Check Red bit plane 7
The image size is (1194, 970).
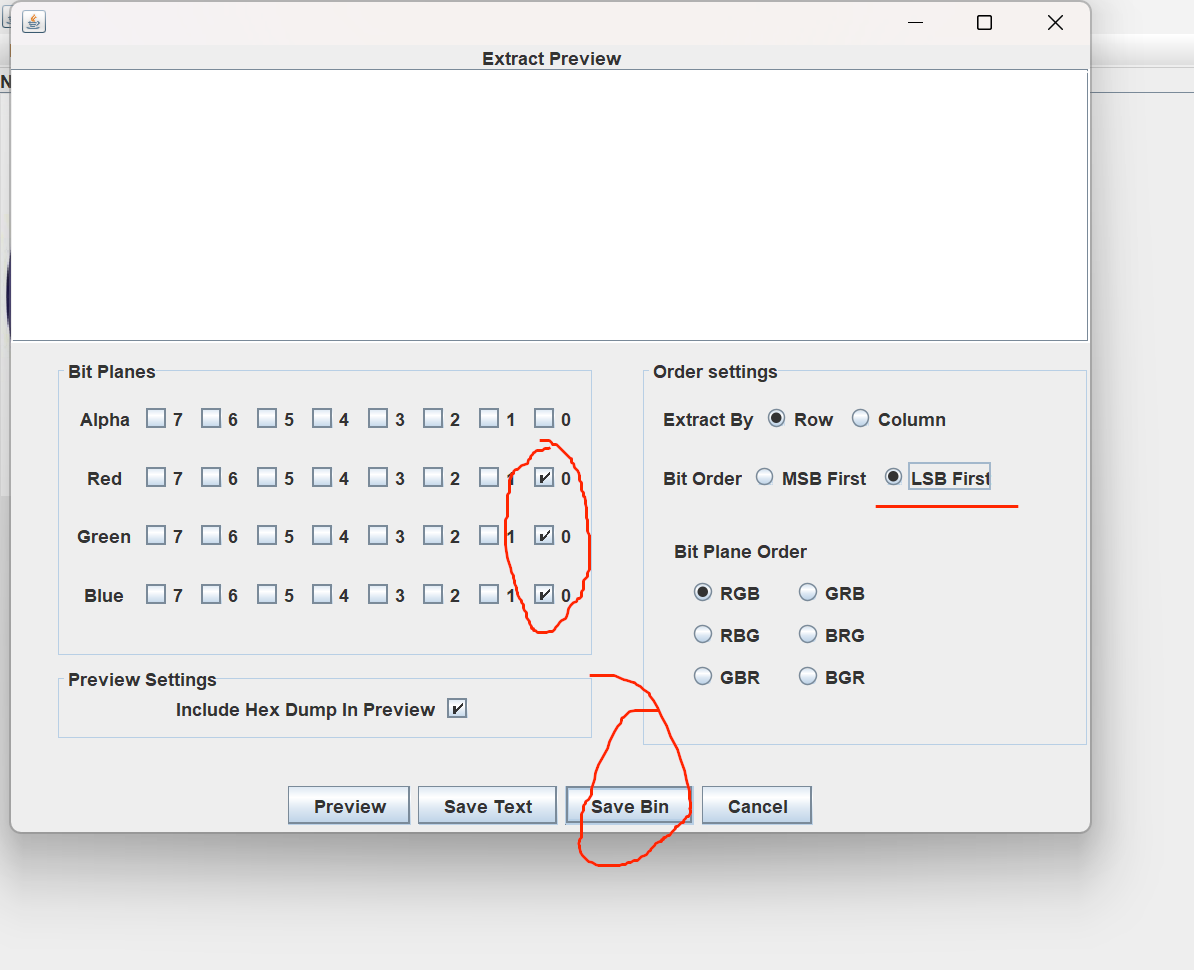[x=156, y=477]
